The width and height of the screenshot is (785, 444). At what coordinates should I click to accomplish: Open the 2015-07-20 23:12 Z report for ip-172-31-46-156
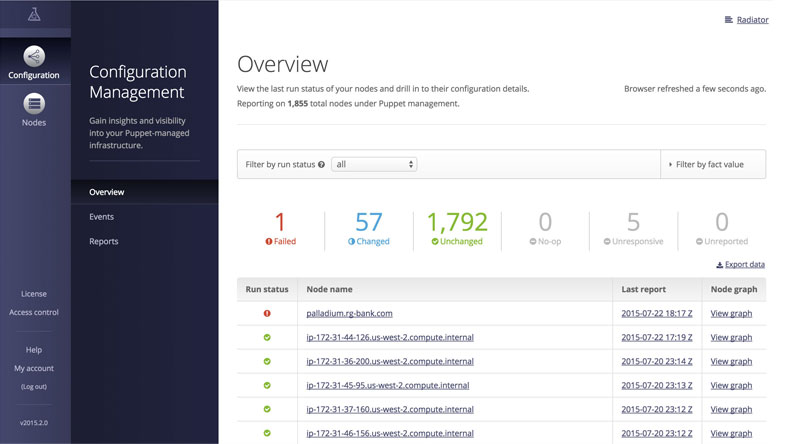coord(657,433)
